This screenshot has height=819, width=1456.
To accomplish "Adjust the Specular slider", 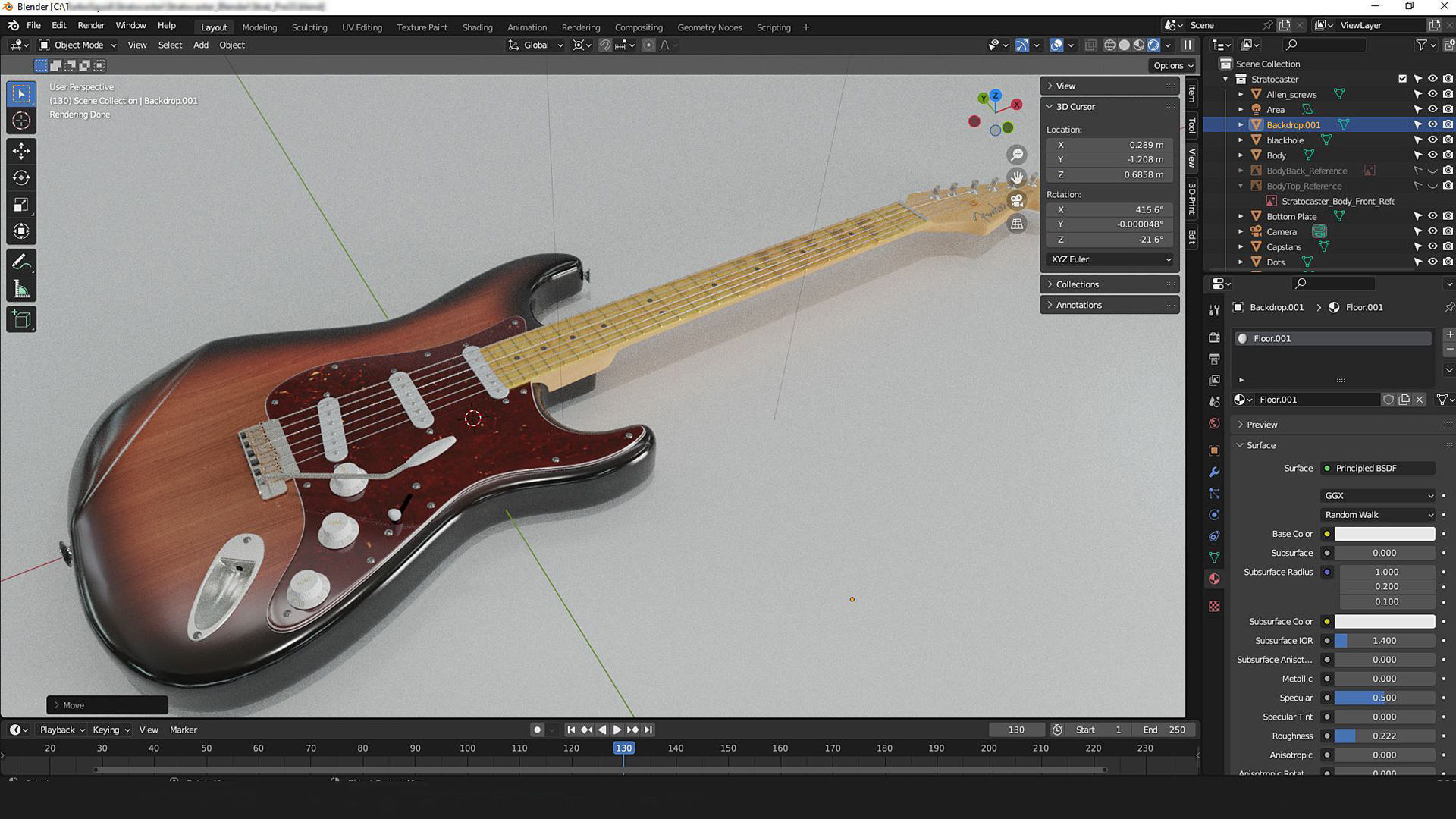I will click(x=1384, y=698).
